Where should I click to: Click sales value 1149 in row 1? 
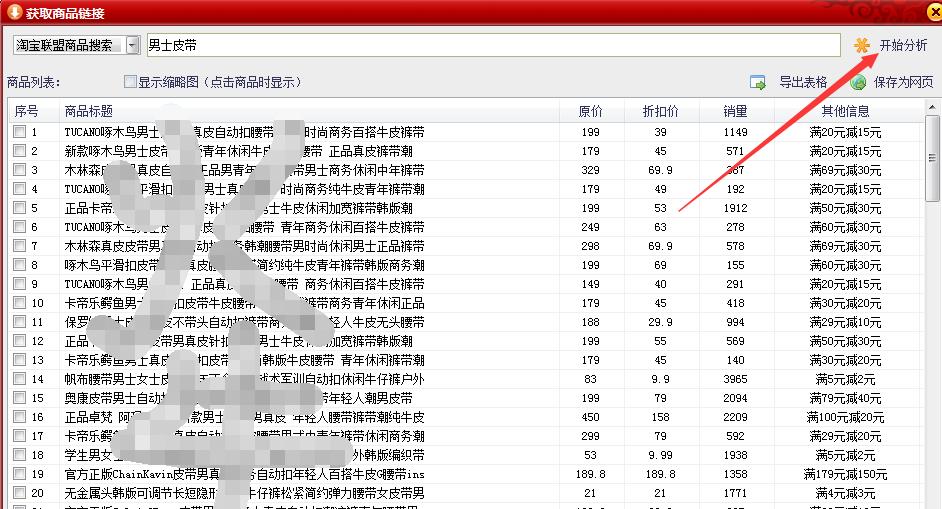click(x=735, y=132)
